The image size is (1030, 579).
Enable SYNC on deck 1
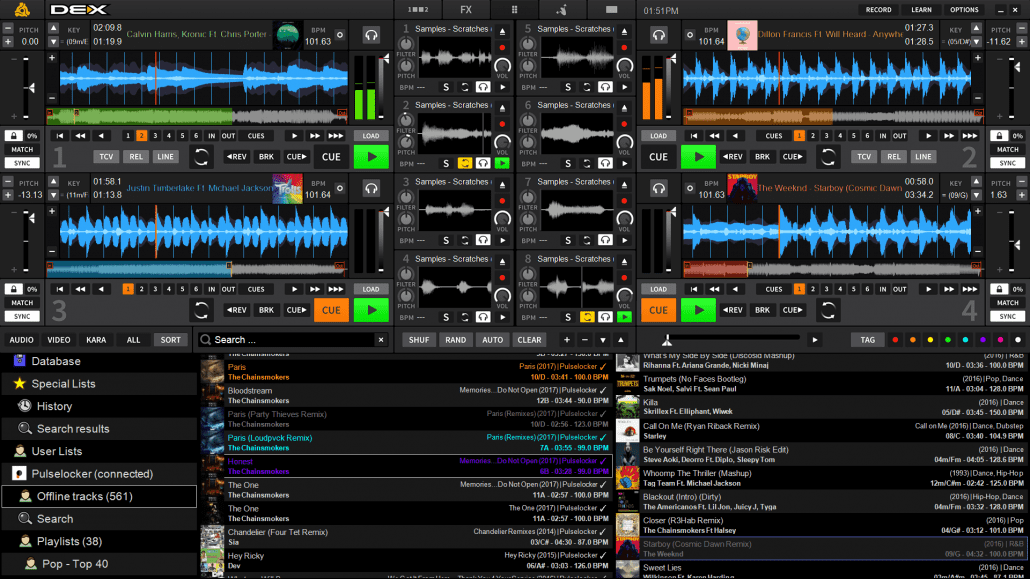pos(22,163)
